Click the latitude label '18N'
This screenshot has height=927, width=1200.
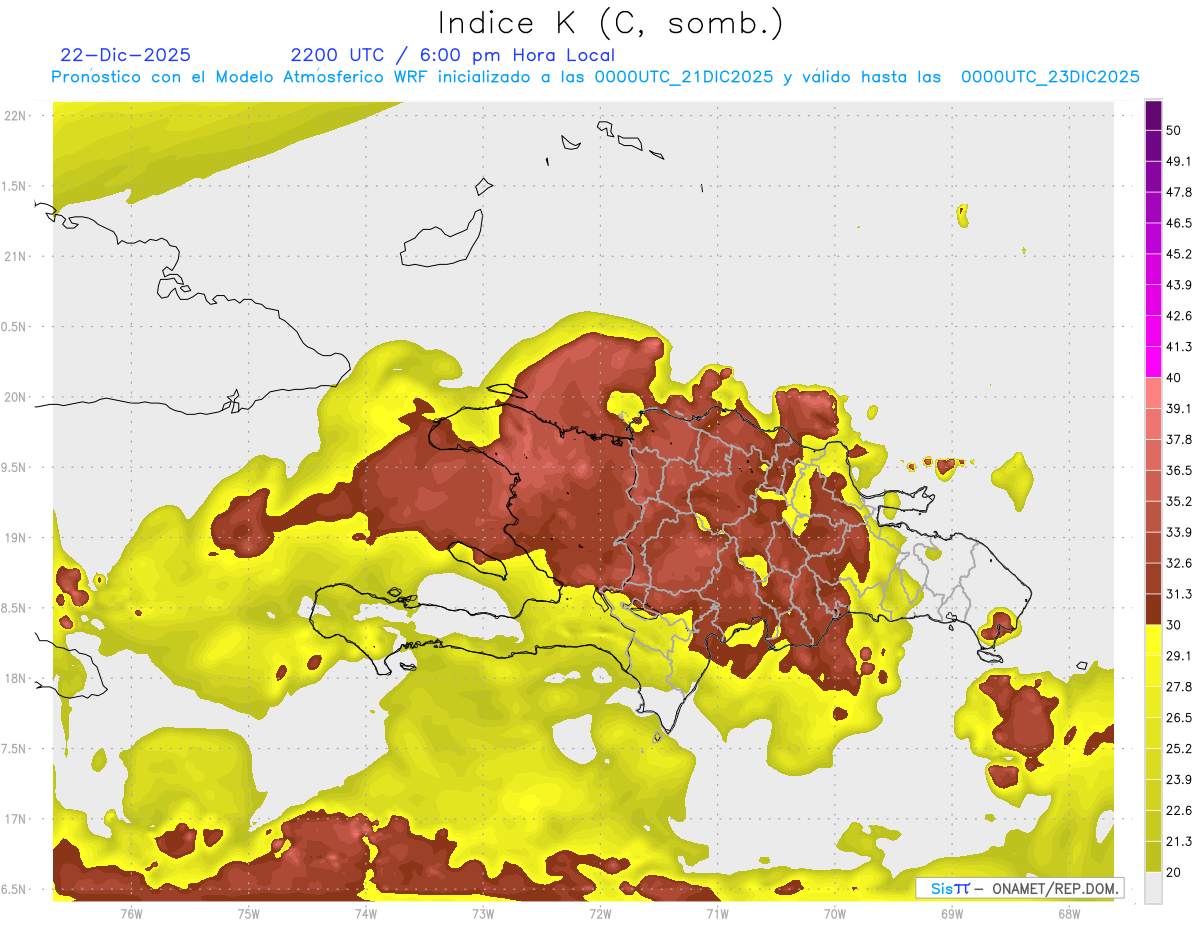[x=15, y=678]
